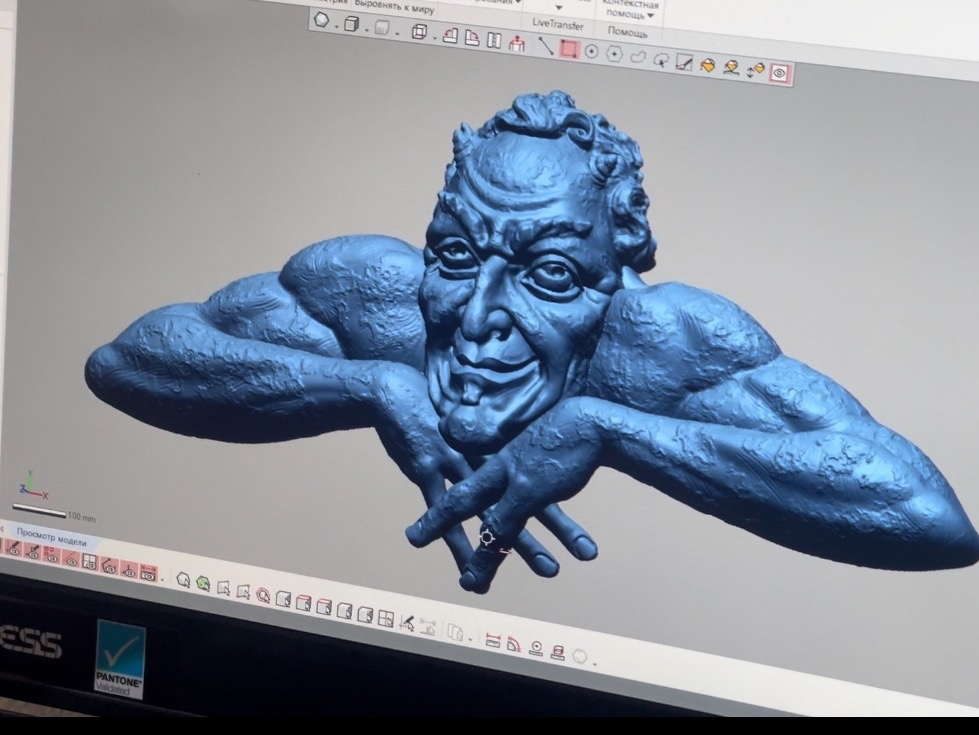
Task: Click the LiveTransfer button
Action: tap(557, 23)
